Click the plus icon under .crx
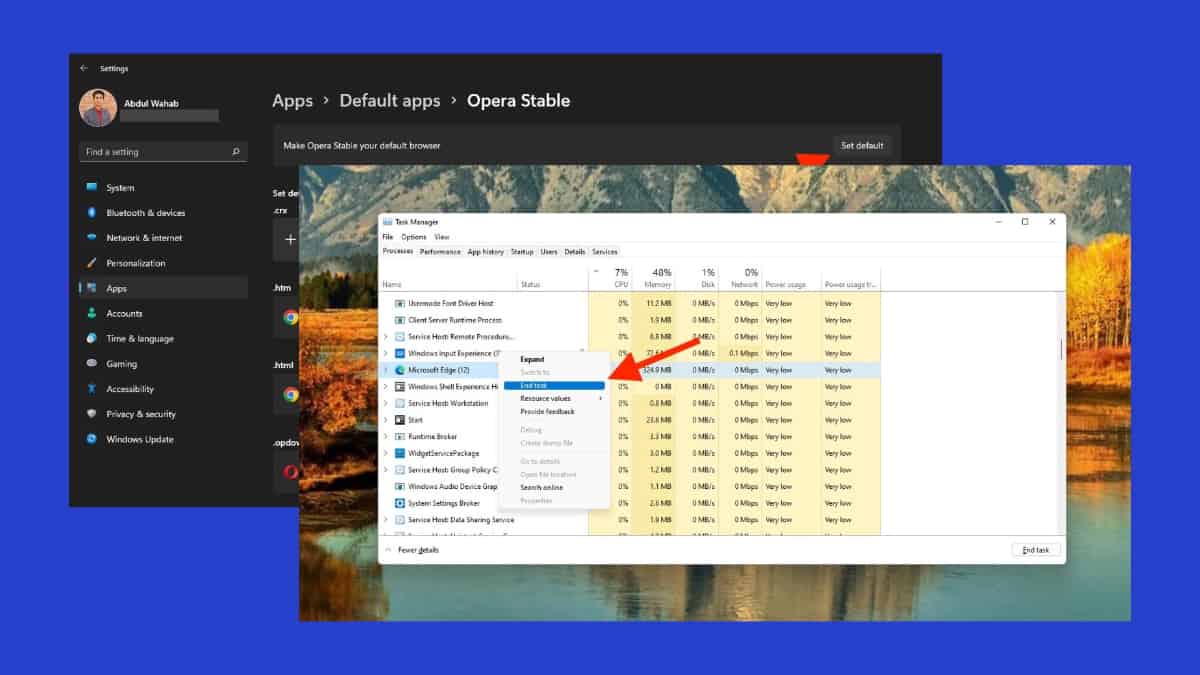Image resolution: width=1200 pixels, height=675 pixels. coord(290,239)
